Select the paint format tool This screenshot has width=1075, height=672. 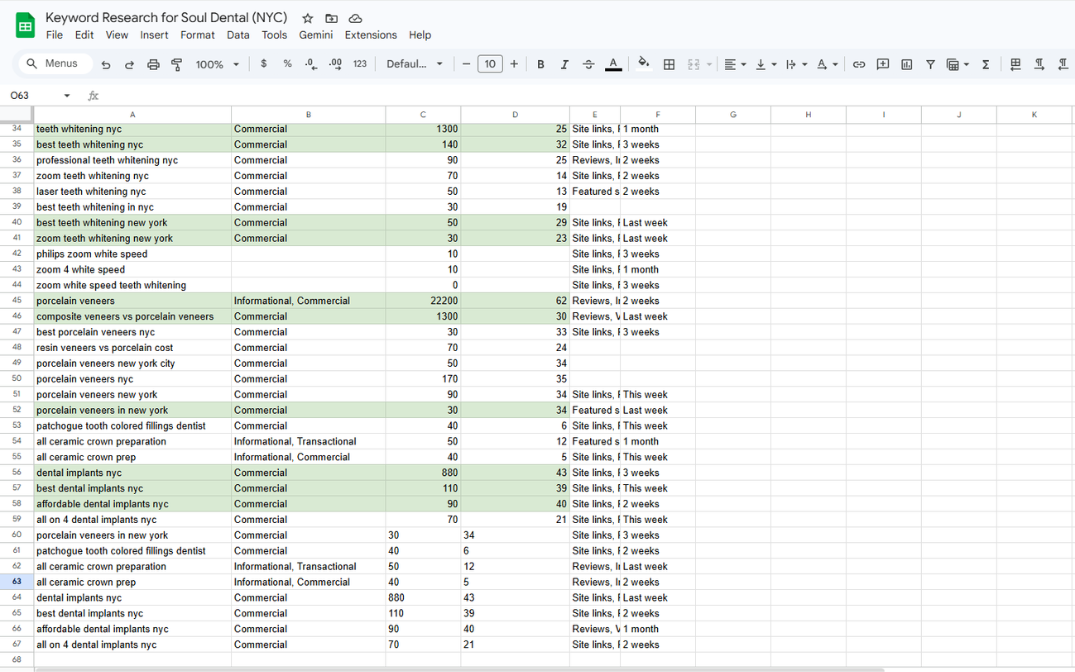tap(177, 64)
